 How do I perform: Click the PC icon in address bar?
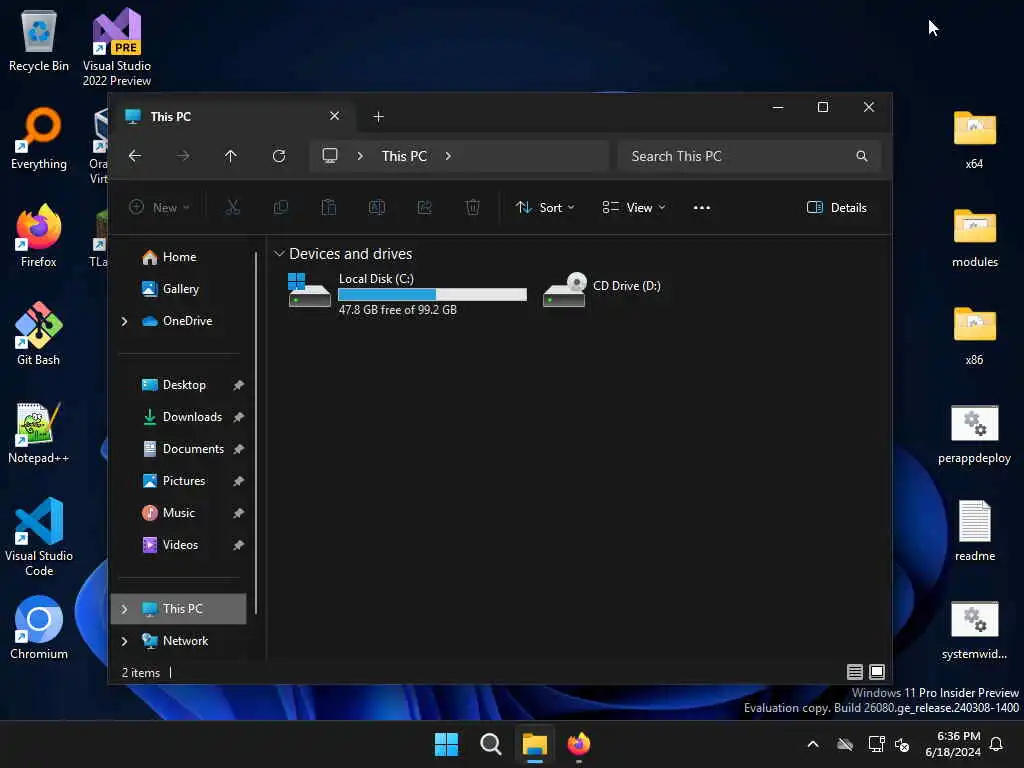point(330,156)
